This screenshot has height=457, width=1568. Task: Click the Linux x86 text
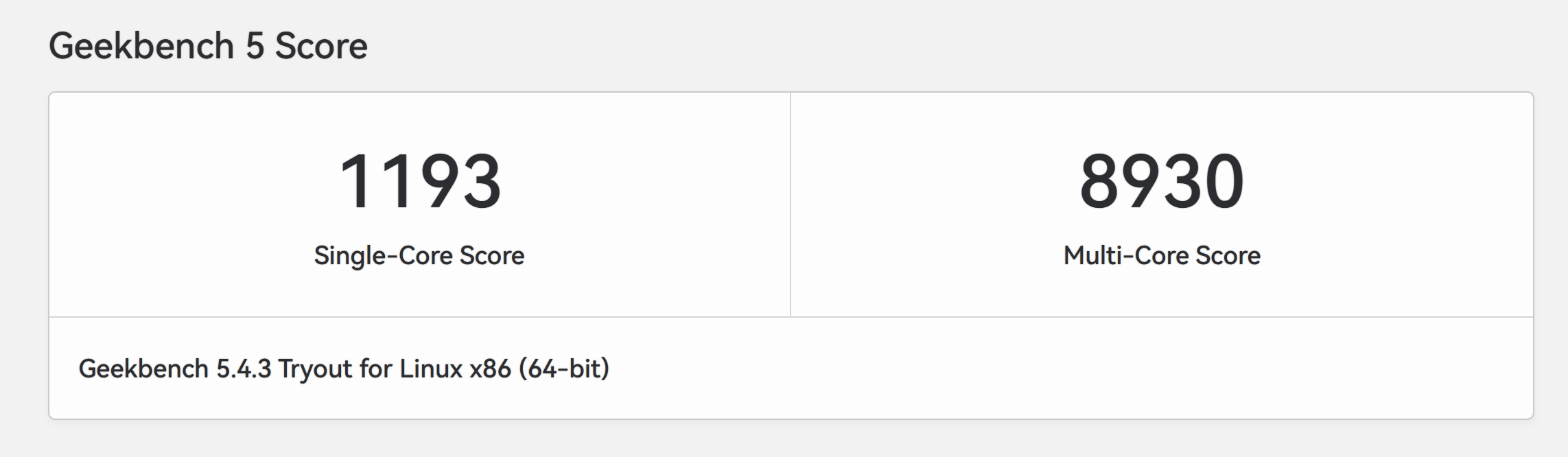tap(456, 369)
